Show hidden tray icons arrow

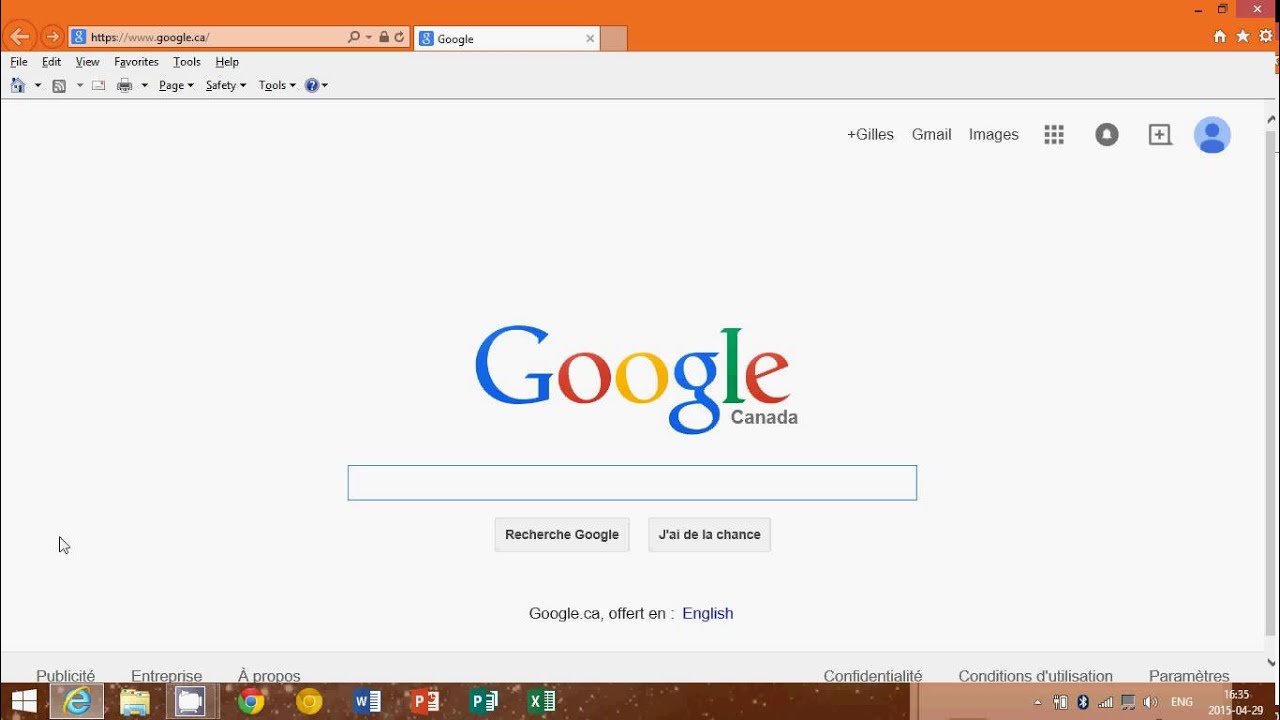pos(1037,702)
